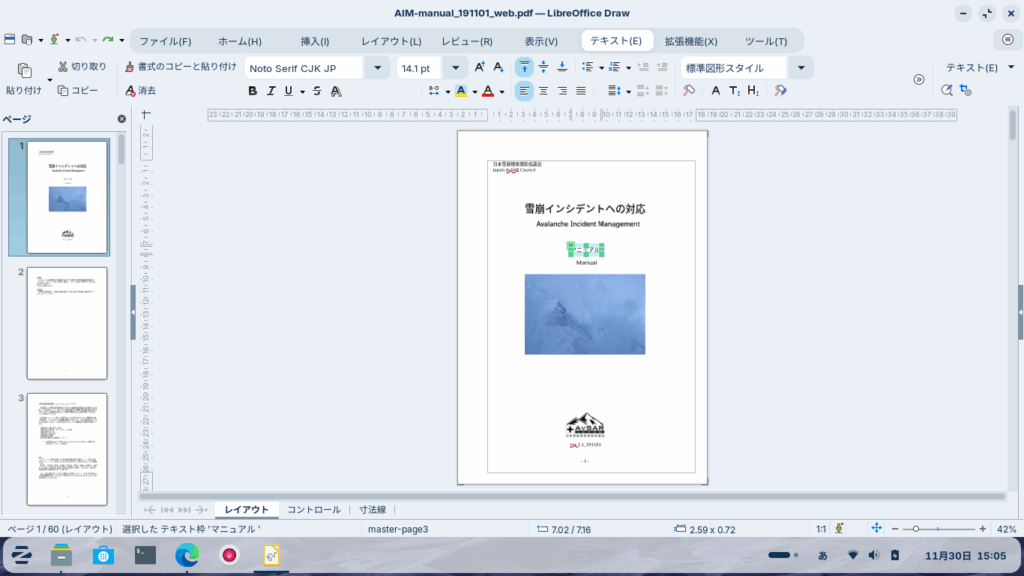The image size is (1024, 576).
Task: Apply the yellow highlighting color
Action: click(460, 91)
